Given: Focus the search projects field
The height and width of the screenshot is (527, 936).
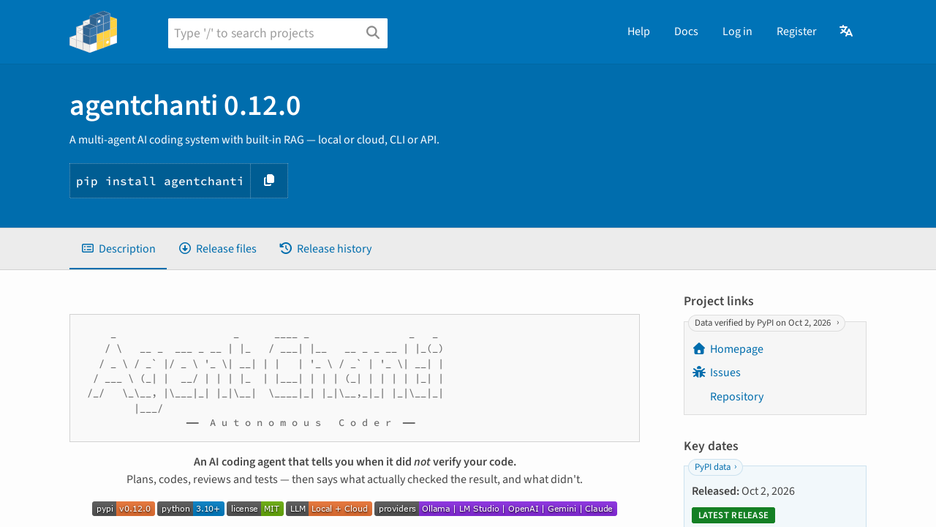Looking at the screenshot, I should coord(278,33).
